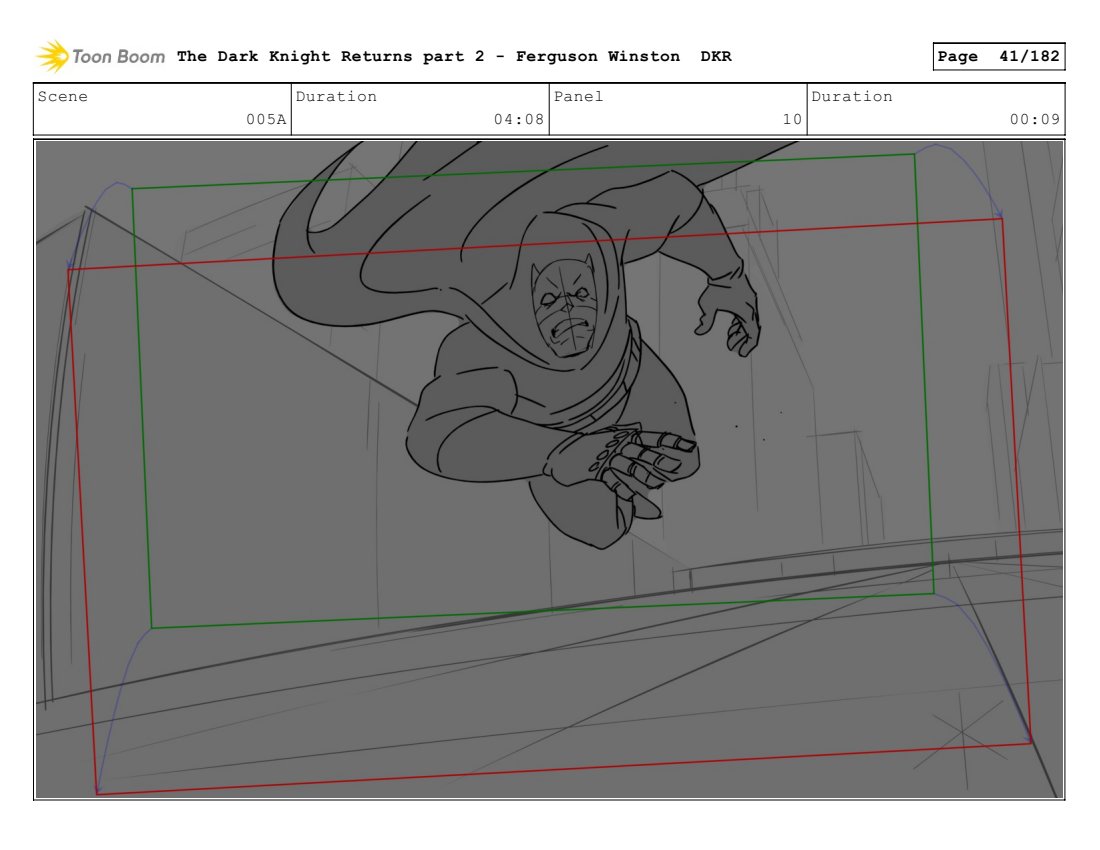Select the scene duration value '04:08'
Image resolution: width=1100 pixels, height=850 pixels.
coord(518,119)
